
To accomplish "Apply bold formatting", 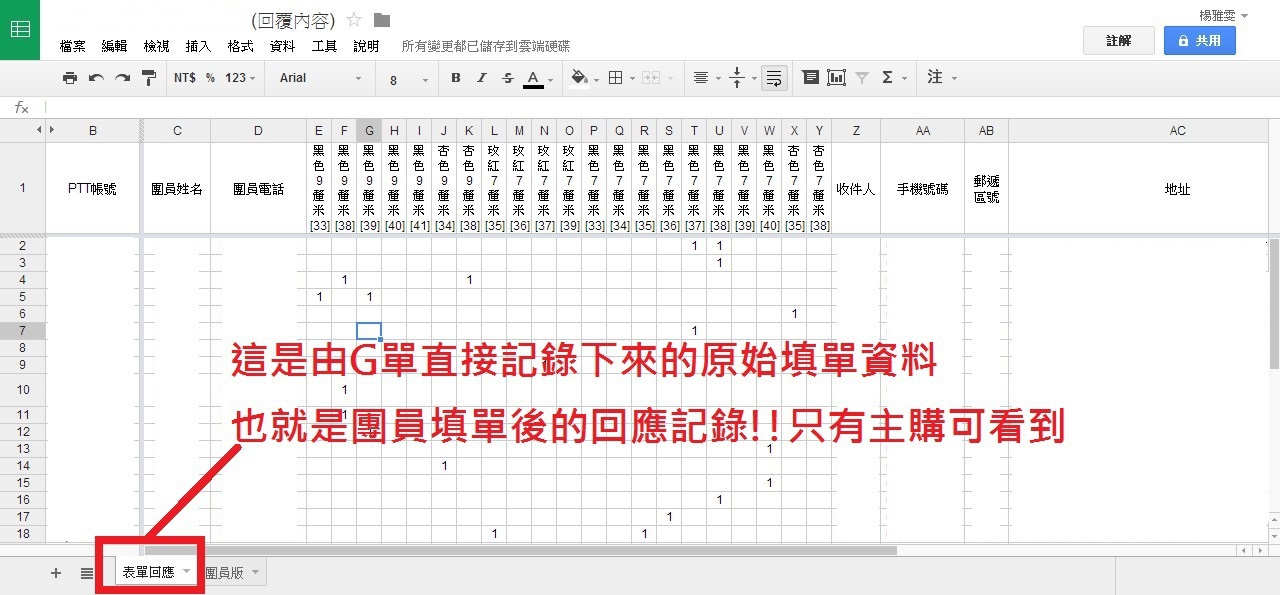I will (456, 78).
